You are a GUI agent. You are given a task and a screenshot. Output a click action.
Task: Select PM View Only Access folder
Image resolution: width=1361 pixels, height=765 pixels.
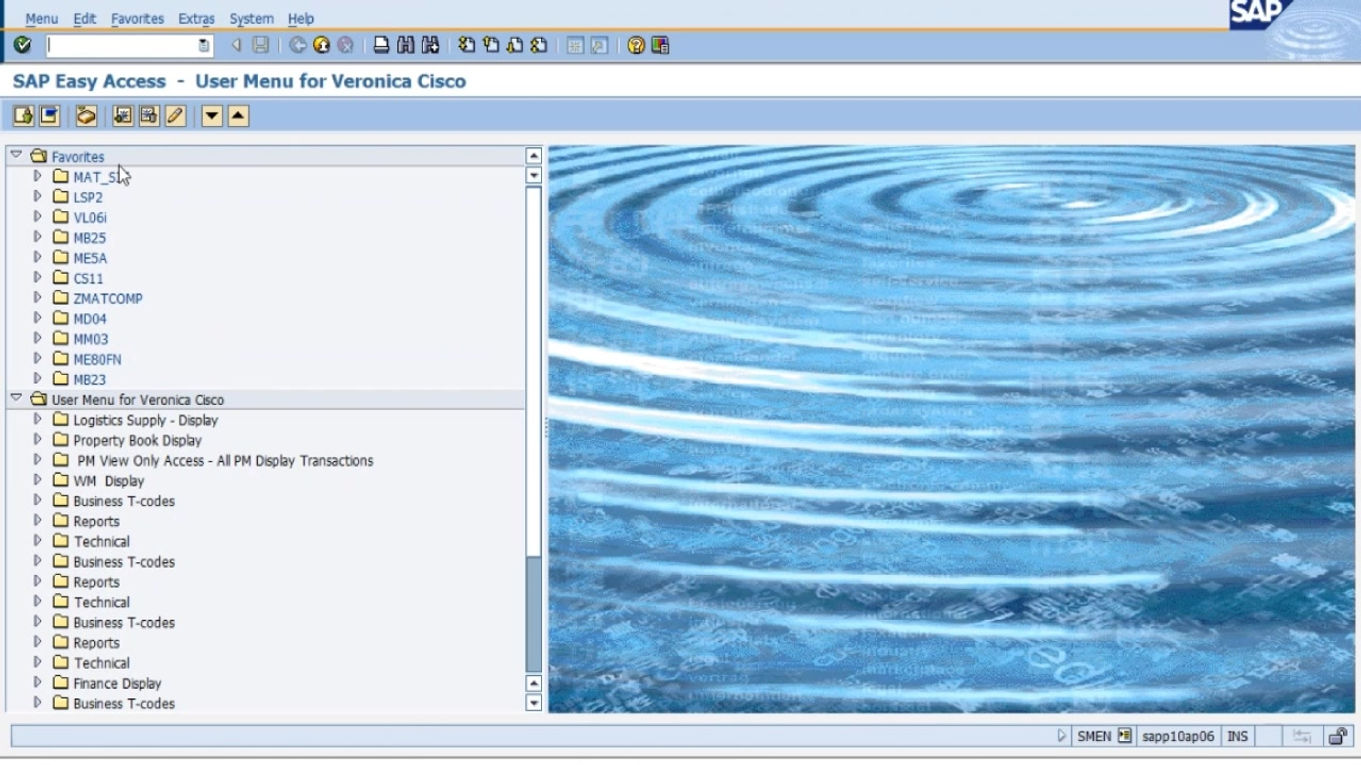225,461
